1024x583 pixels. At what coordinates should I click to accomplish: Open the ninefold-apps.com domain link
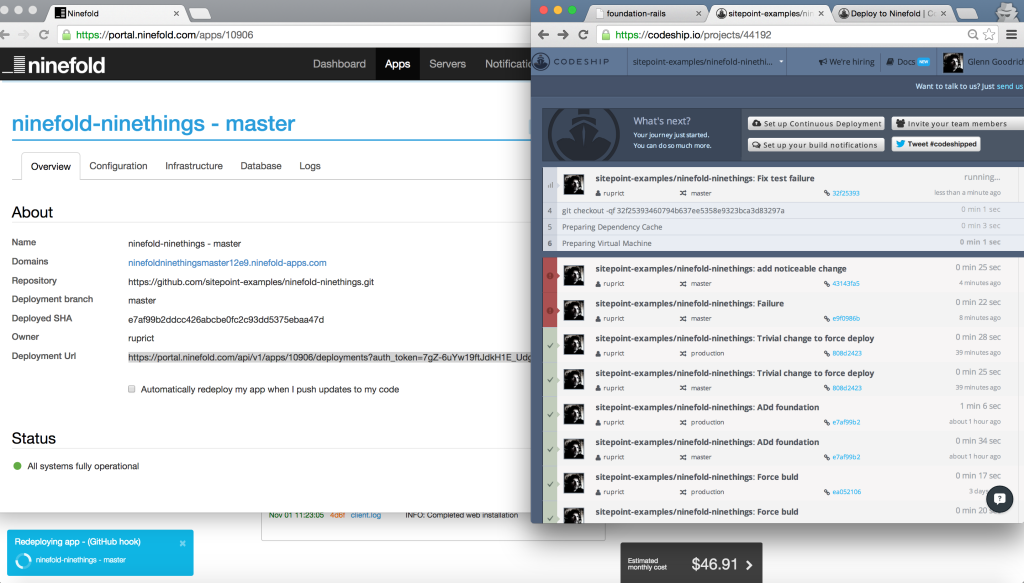tap(227, 262)
